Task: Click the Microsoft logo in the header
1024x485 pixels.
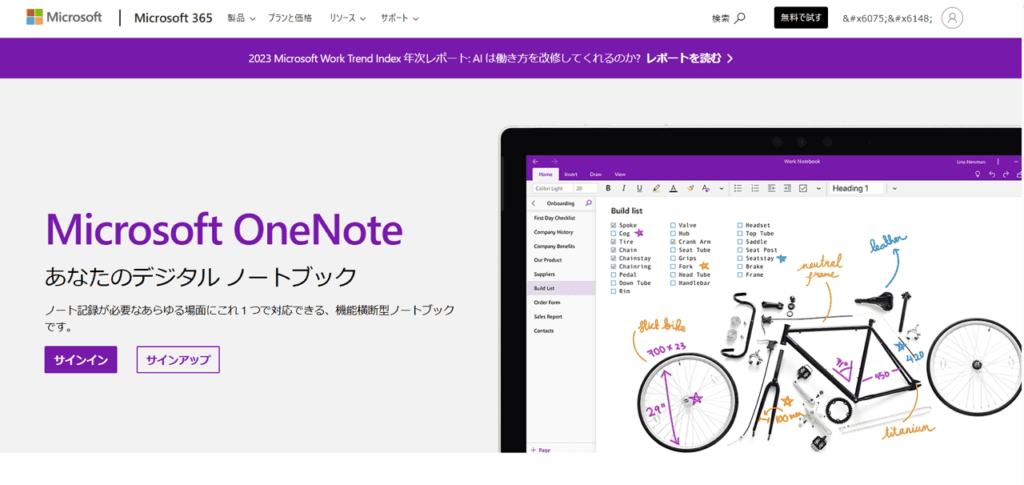Action: (64, 18)
